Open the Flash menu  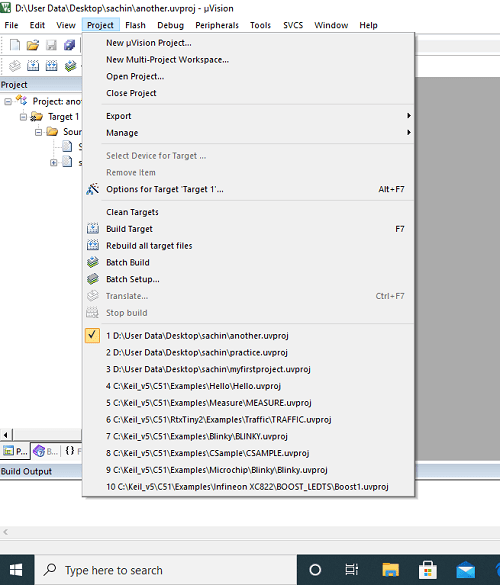pos(135,25)
